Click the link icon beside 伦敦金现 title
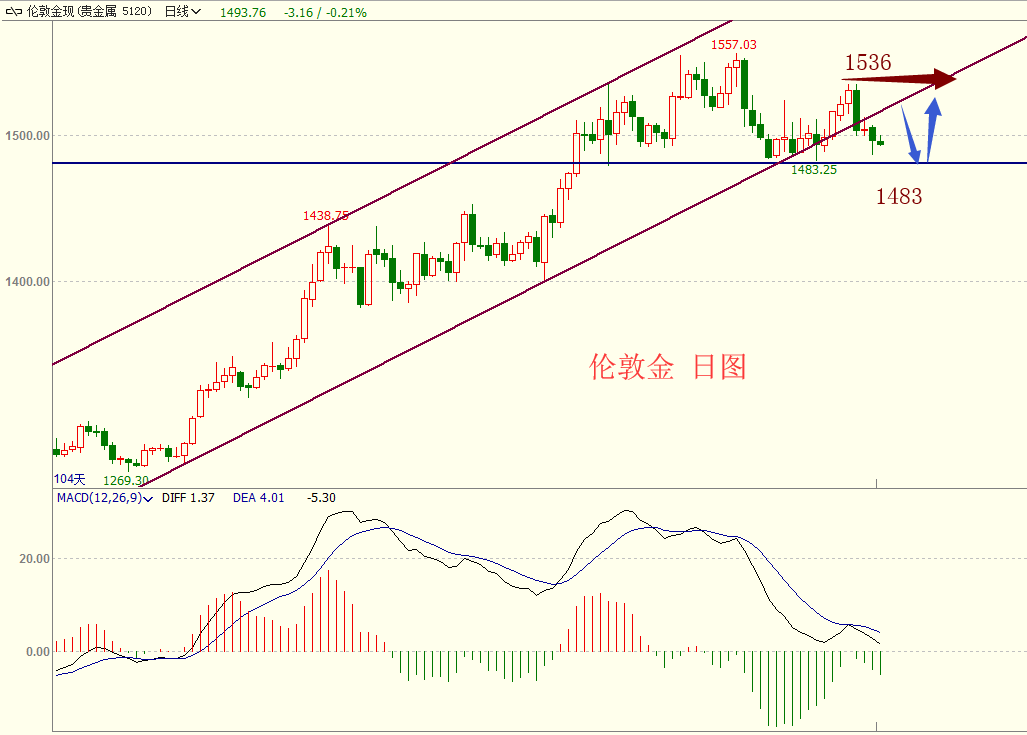 pos(14,12)
